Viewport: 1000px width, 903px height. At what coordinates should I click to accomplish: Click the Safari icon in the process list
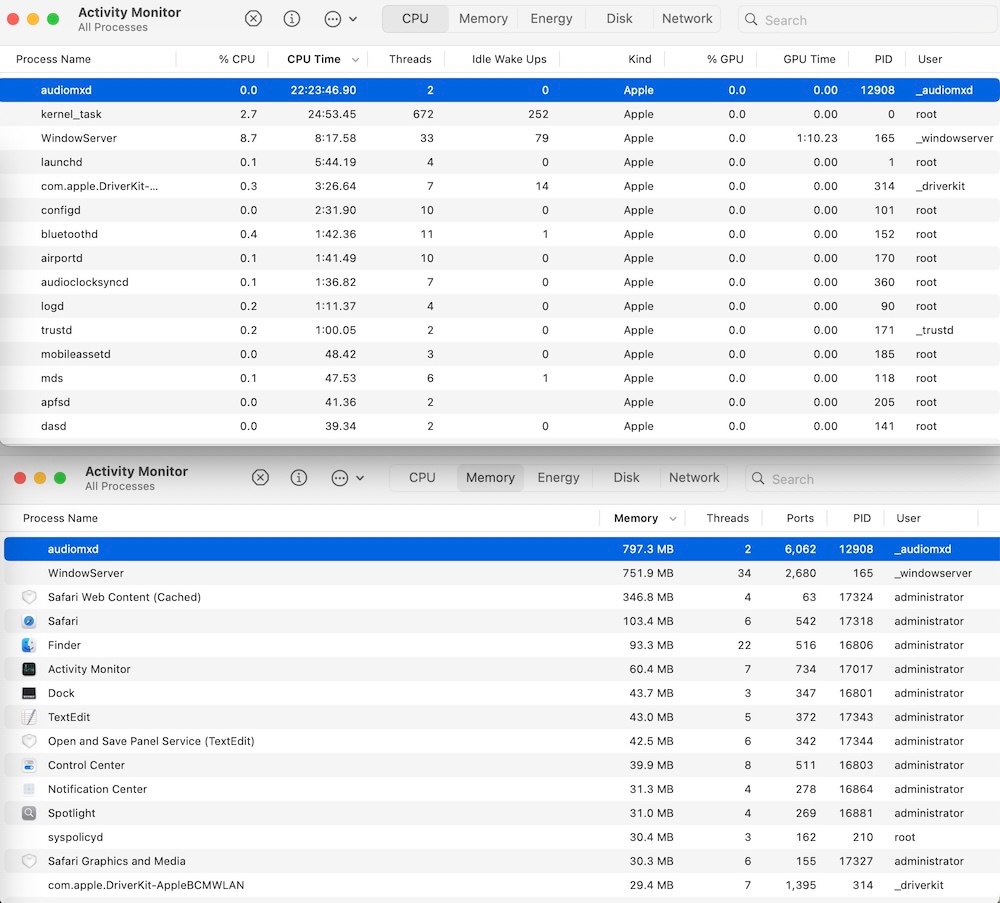coord(29,621)
